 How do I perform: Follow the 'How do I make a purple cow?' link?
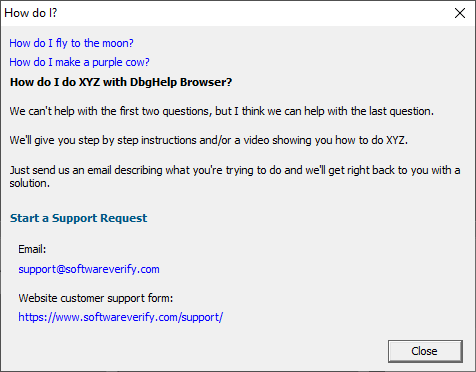coord(79,62)
